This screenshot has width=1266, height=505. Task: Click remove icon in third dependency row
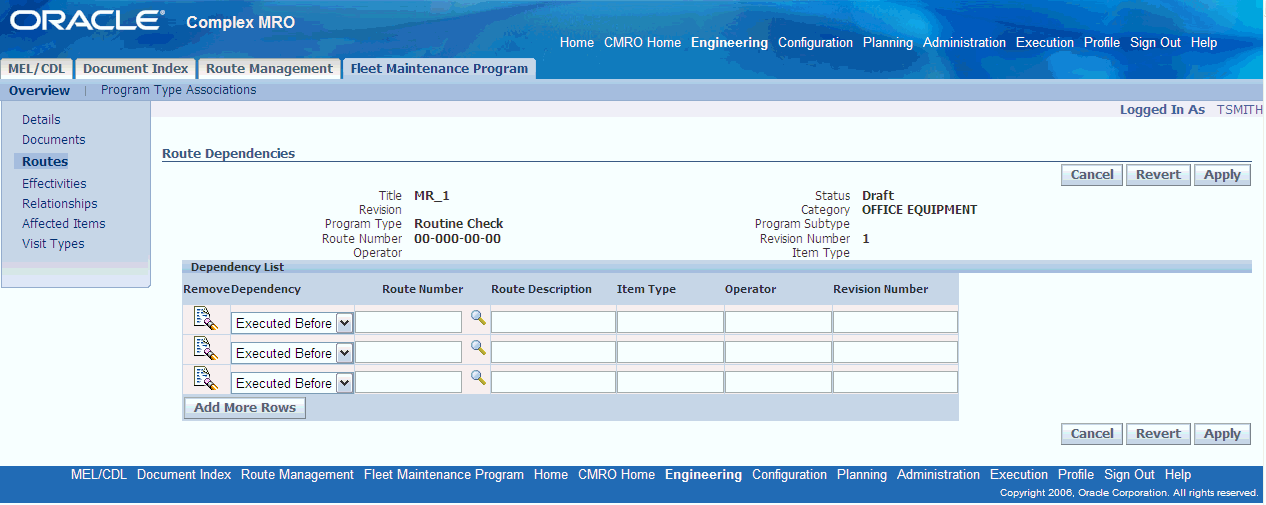click(x=205, y=378)
